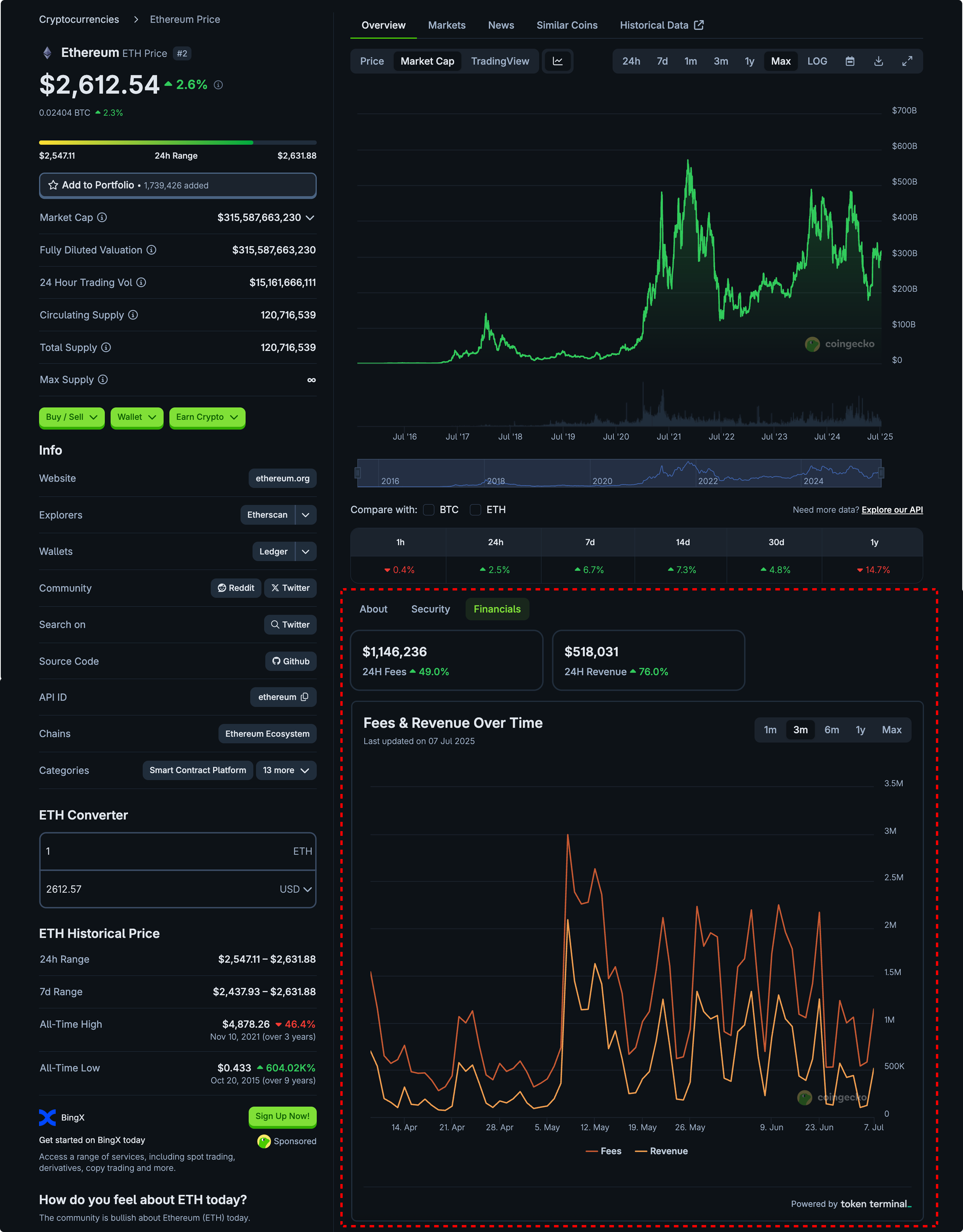Click the download chart data icon
The height and width of the screenshot is (1232, 963).
coord(878,61)
